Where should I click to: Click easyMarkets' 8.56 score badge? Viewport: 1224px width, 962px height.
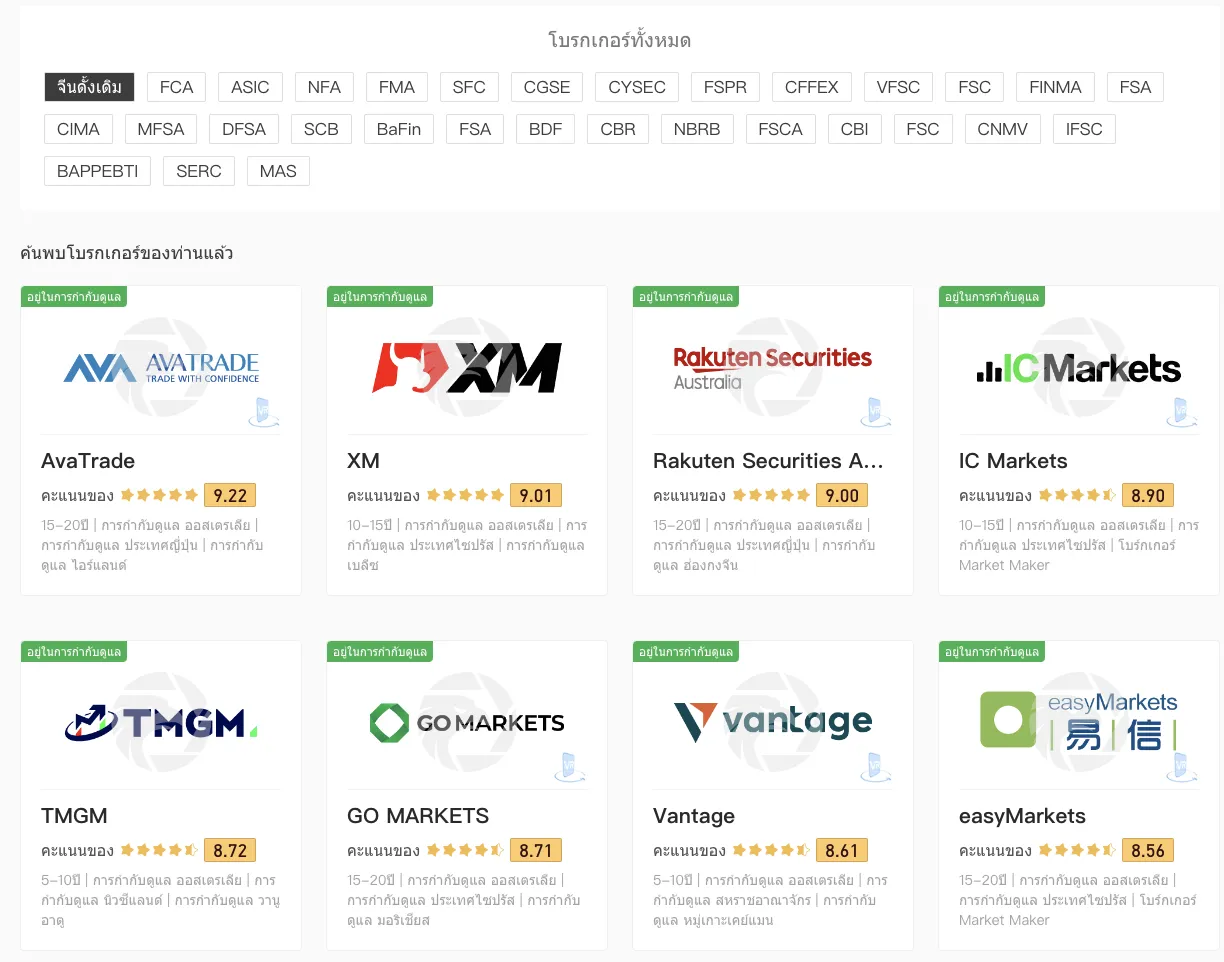[x=1148, y=850]
